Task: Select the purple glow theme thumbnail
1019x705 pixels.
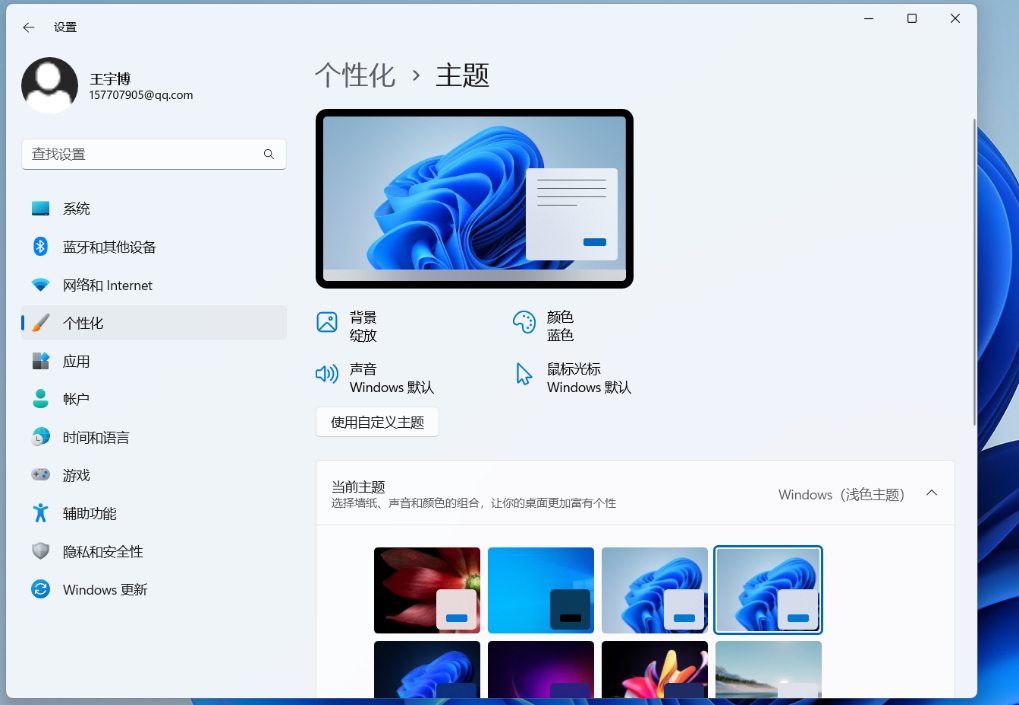Action: click(541, 669)
